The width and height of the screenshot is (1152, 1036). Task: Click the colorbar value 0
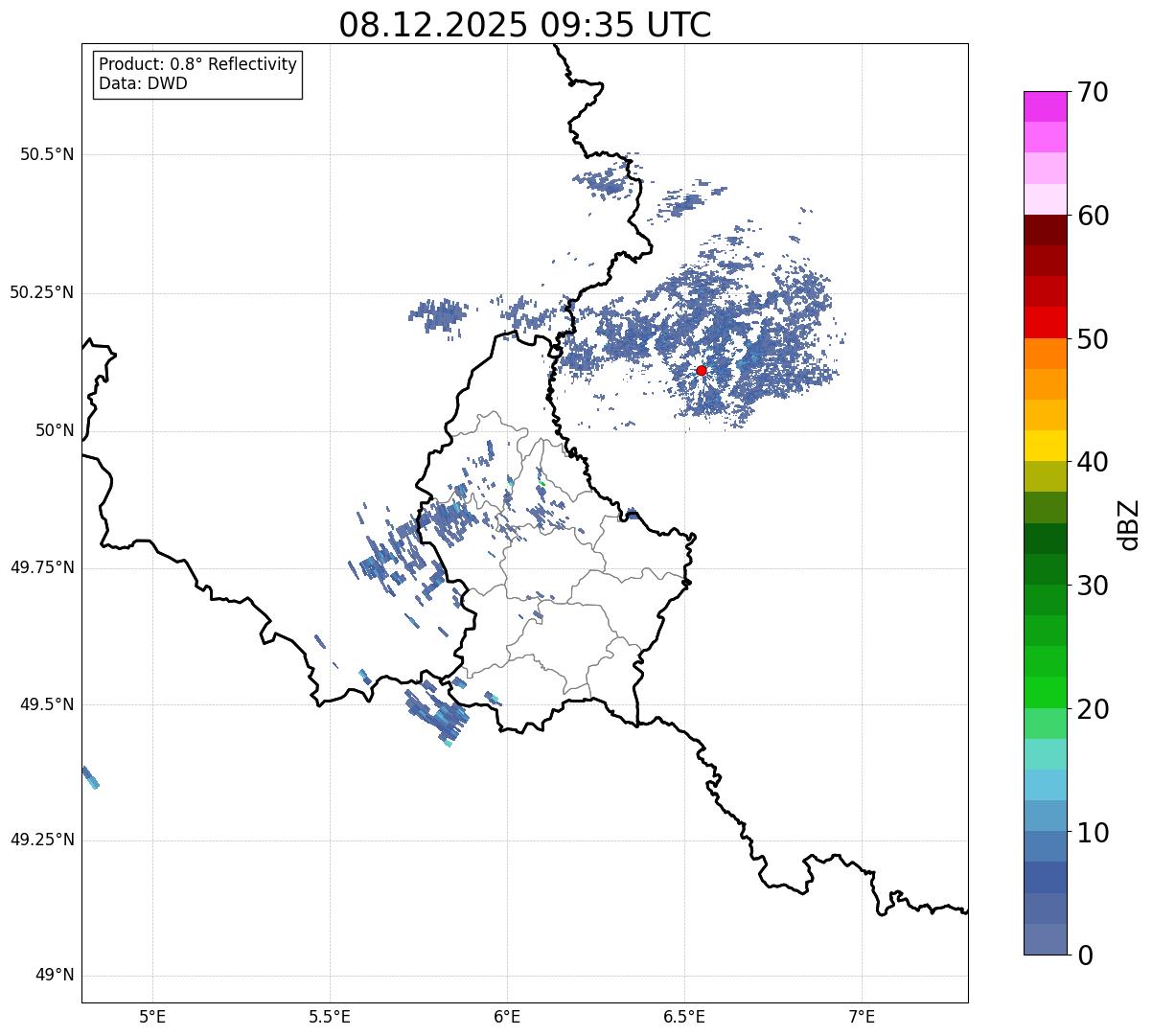tap(1085, 955)
